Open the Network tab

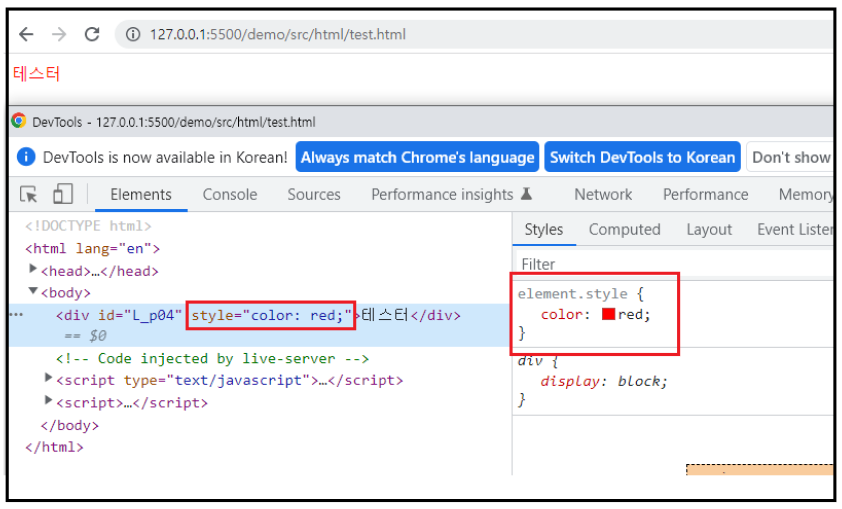click(x=603, y=194)
